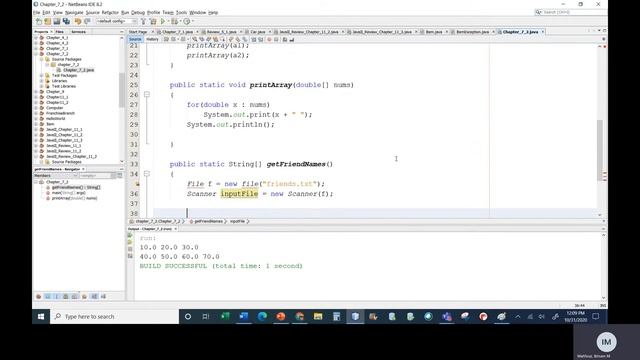Collapse code fold at line 34
Image resolution: width=640 pixels, height=360 pixels.
[147, 173]
